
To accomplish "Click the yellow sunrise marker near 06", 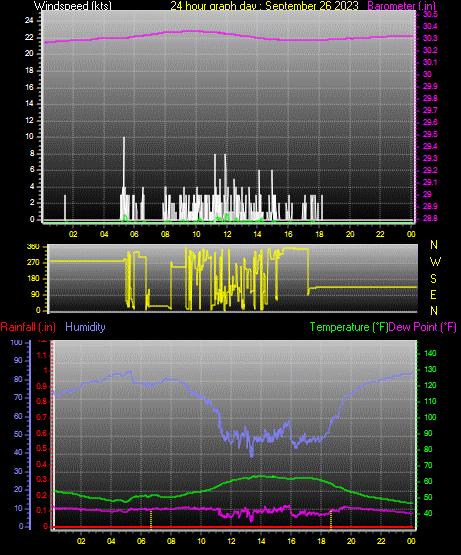I will [151, 519].
